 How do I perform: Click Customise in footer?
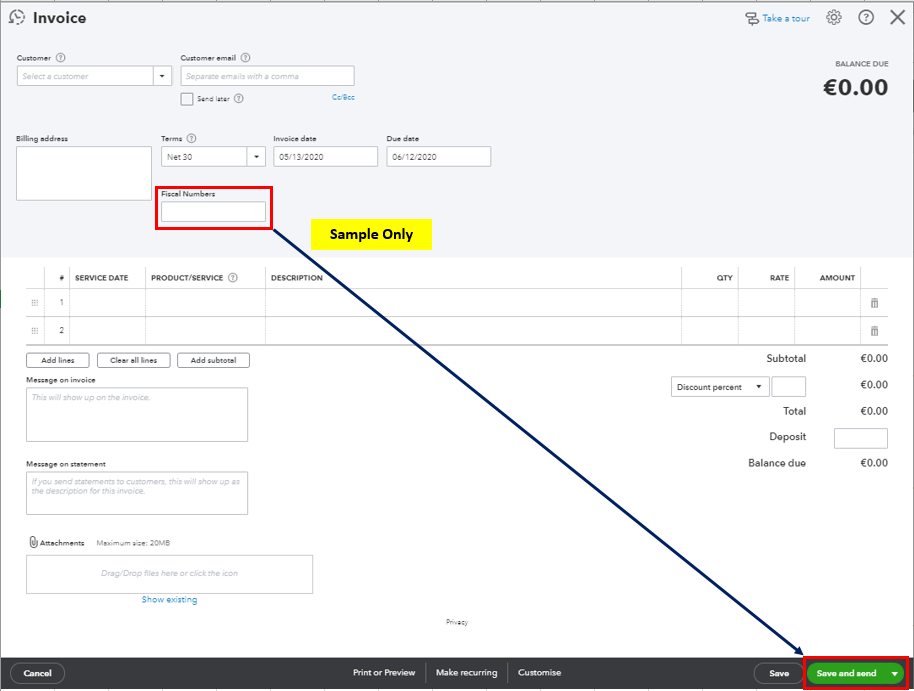(x=539, y=672)
